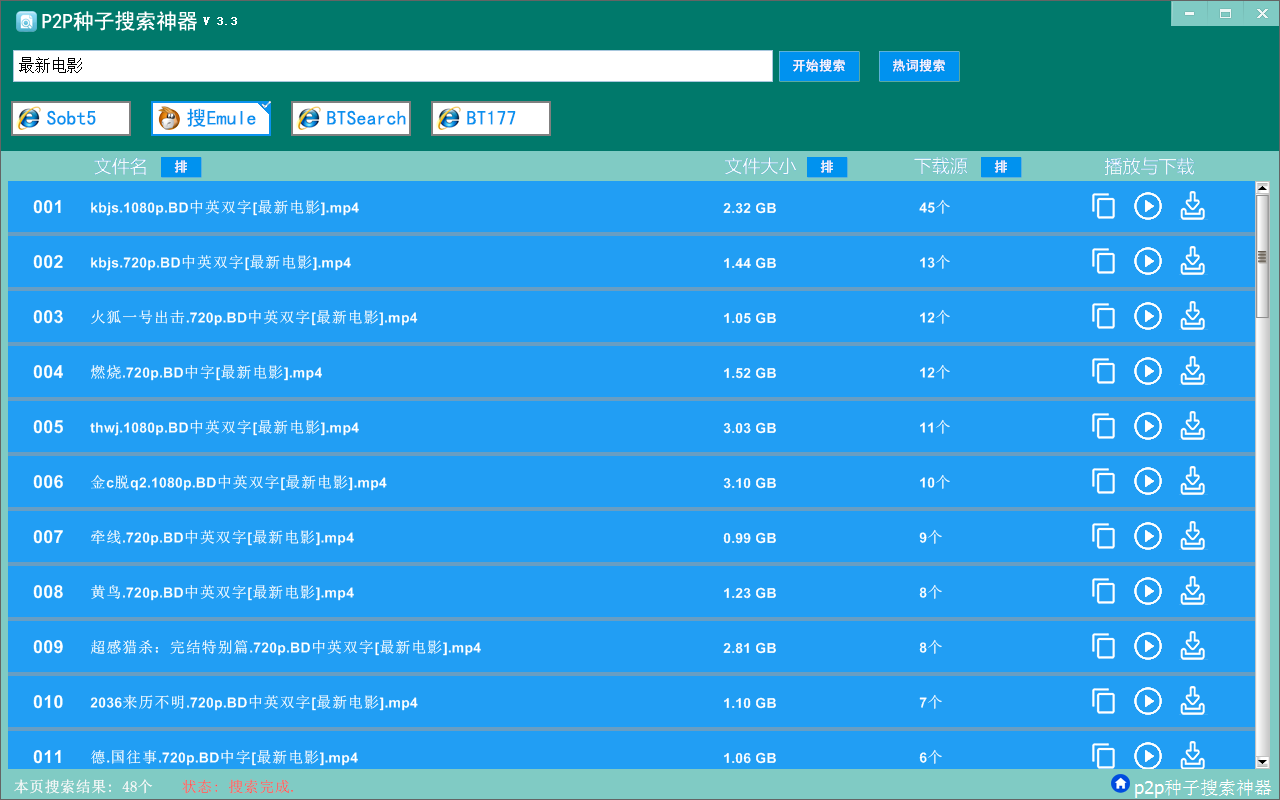Image resolution: width=1280 pixels, height=800 pixels.
Task: Play 火狐一号出击 row 003
Action: 1148,317
